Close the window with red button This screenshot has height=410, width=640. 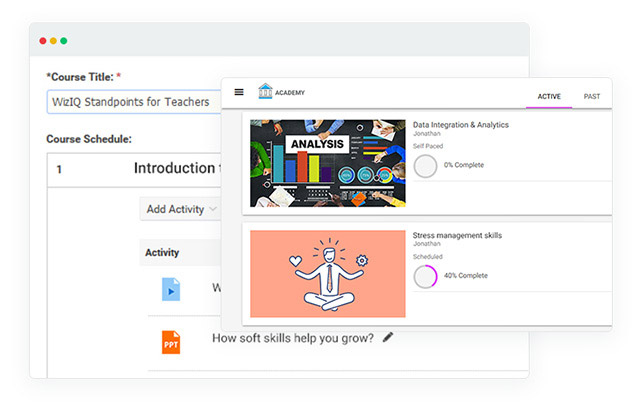tap(42, 41)
